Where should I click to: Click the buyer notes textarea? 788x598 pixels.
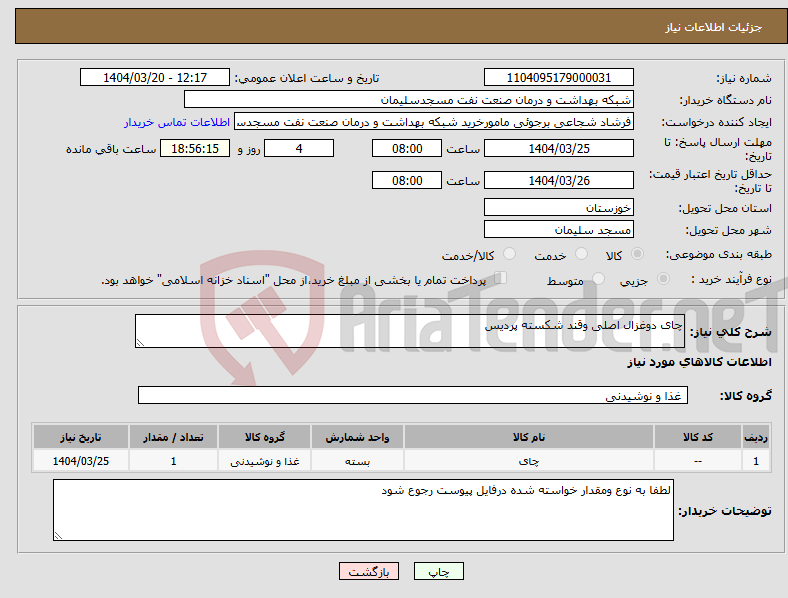pyautogui.click(x=363, y=510)
